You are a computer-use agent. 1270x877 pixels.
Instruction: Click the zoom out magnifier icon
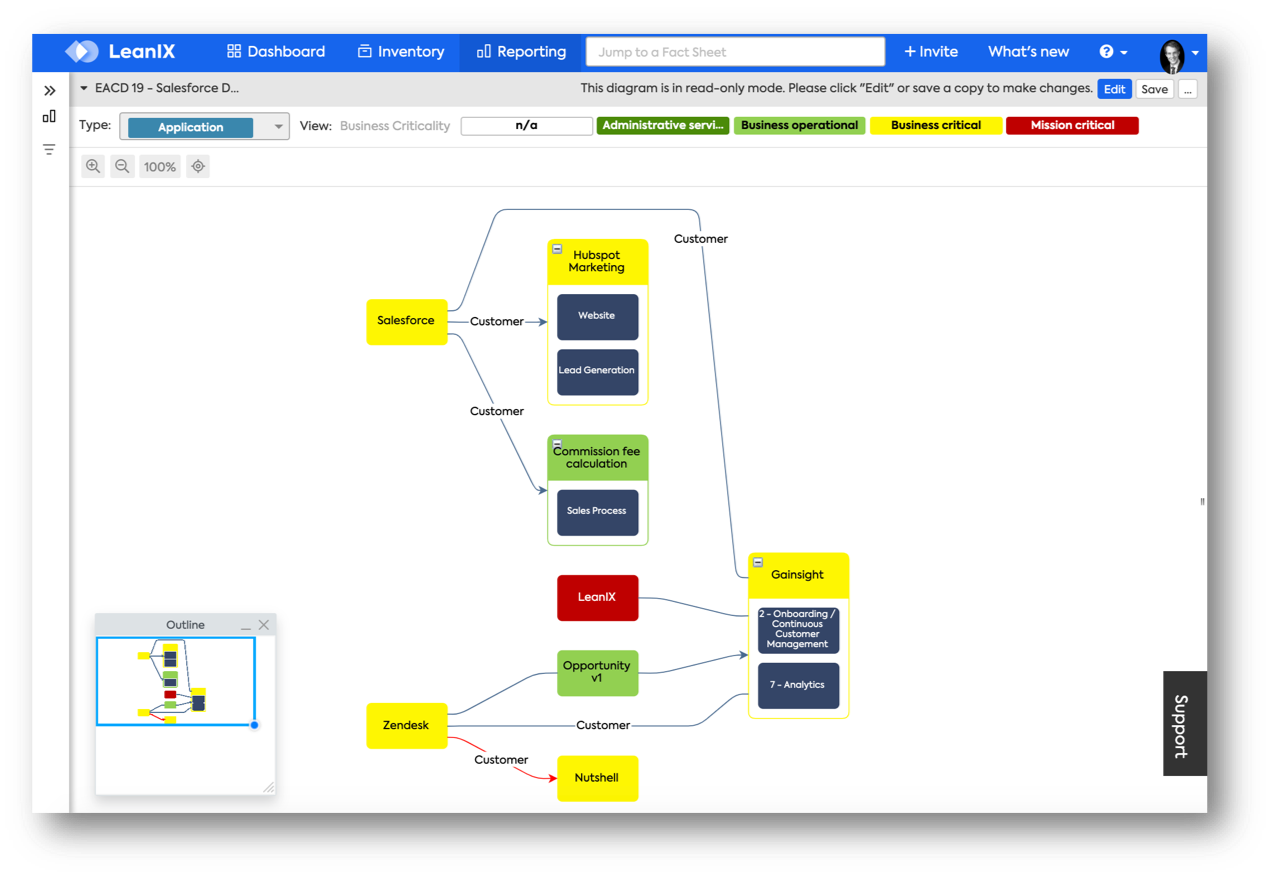pyautogui.click(x=122, y=166)
